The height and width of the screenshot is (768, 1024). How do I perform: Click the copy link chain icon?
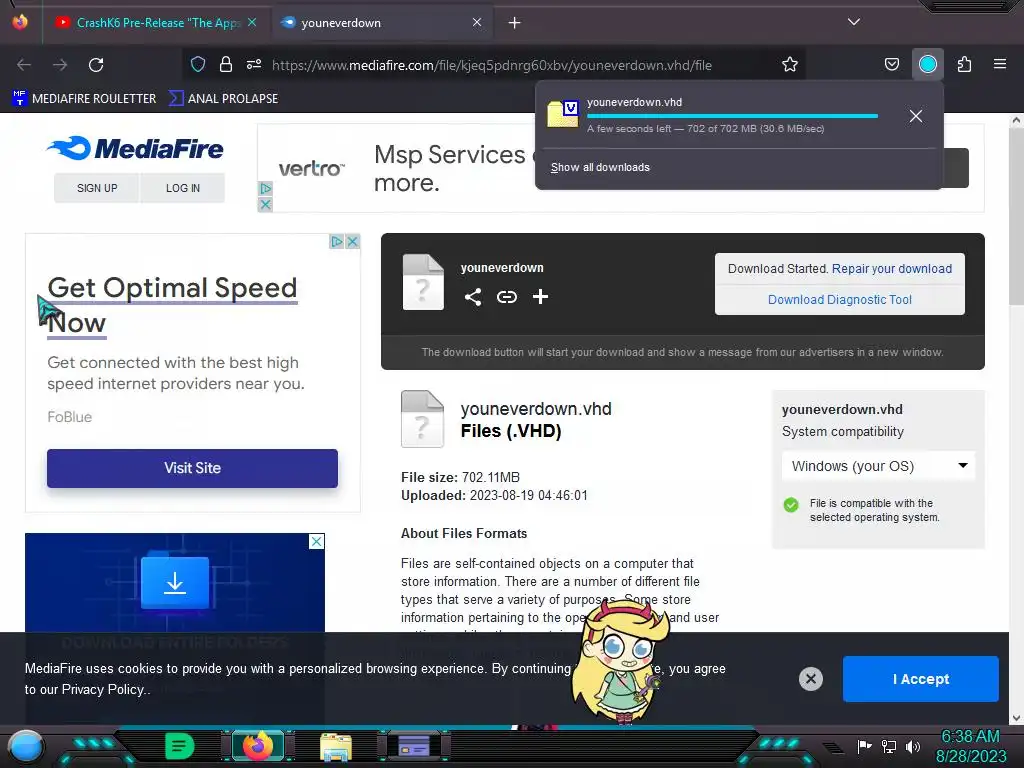(x=507, y=297)
